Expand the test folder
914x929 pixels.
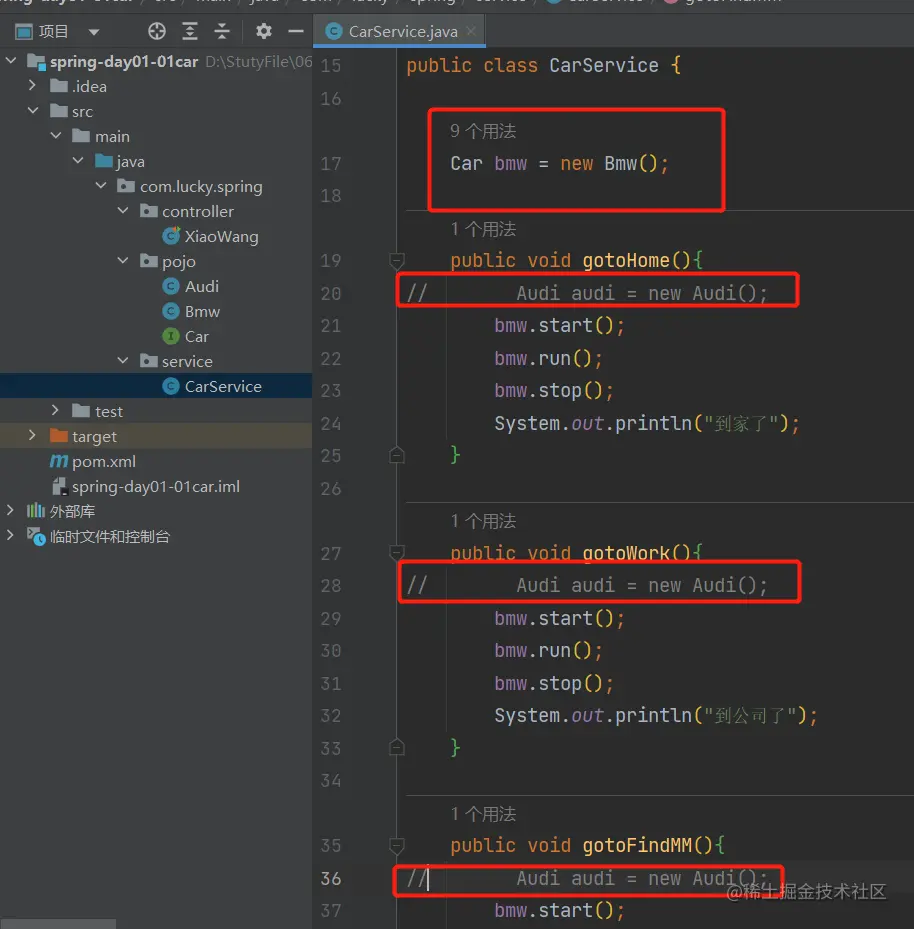point(55,410)
